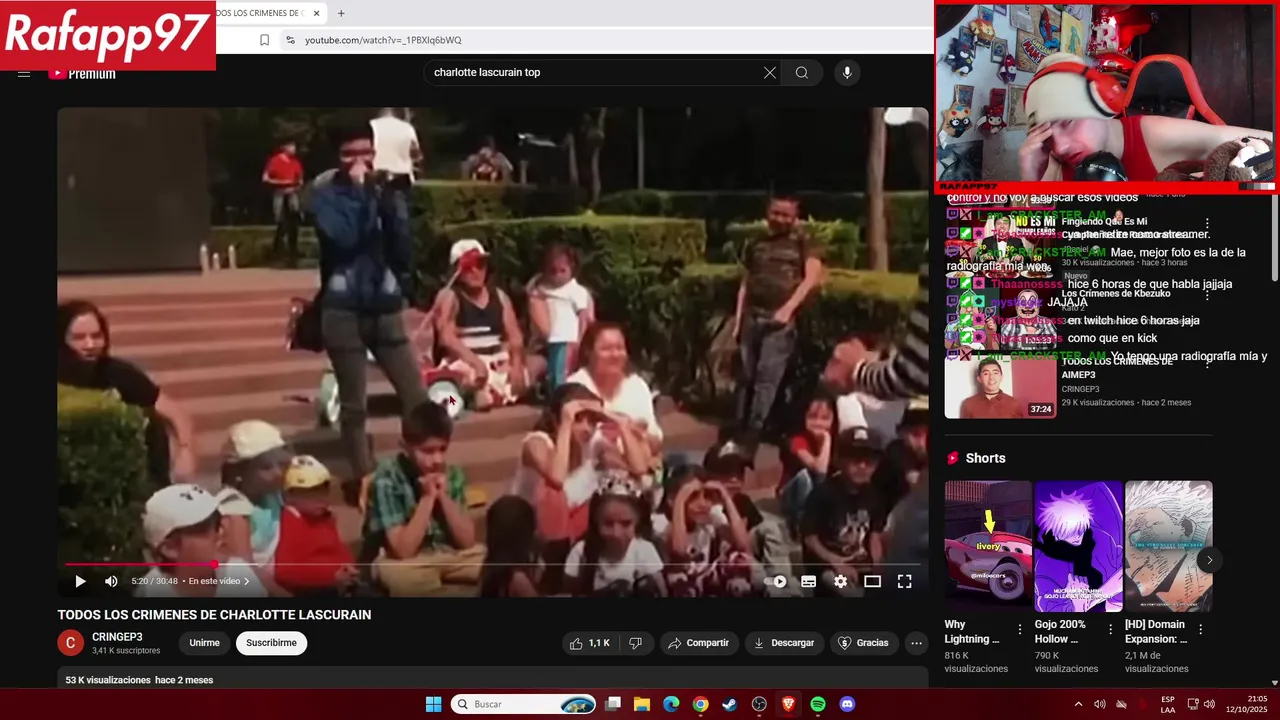This screenshot has height=720, width=1280.
Task: Select the youtube.com URL in address bar
Action: pos(383,40)
